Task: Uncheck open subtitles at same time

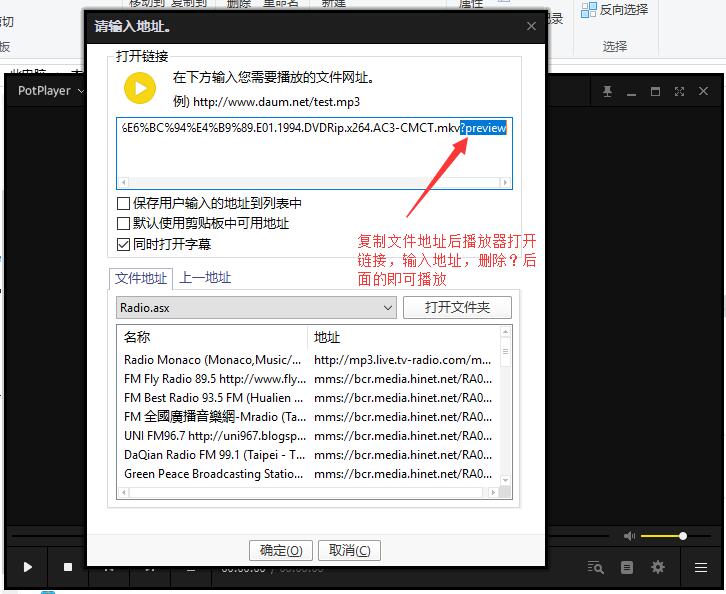Action: pos(123,244)
